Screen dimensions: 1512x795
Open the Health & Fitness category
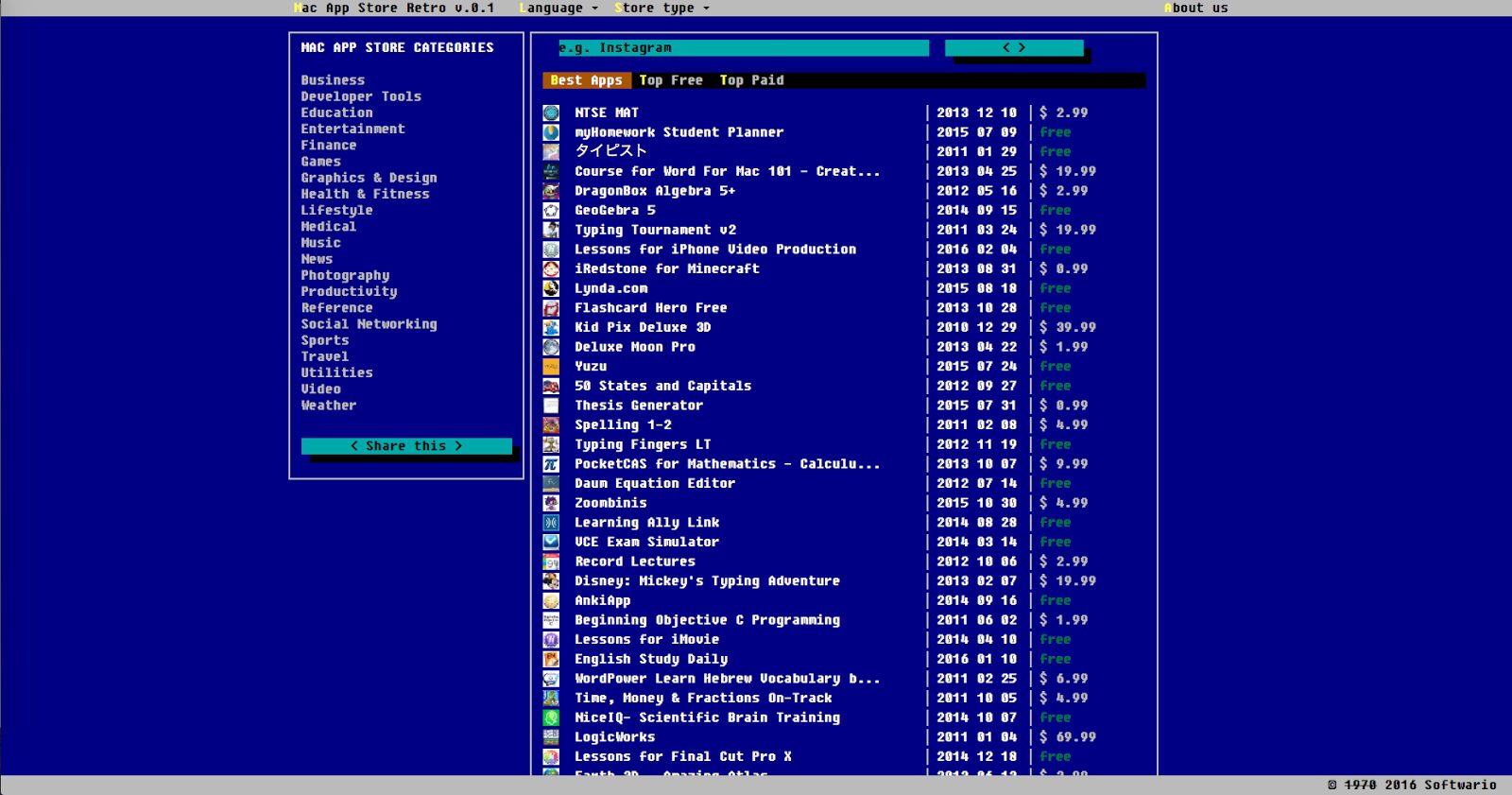click(365, 194)
